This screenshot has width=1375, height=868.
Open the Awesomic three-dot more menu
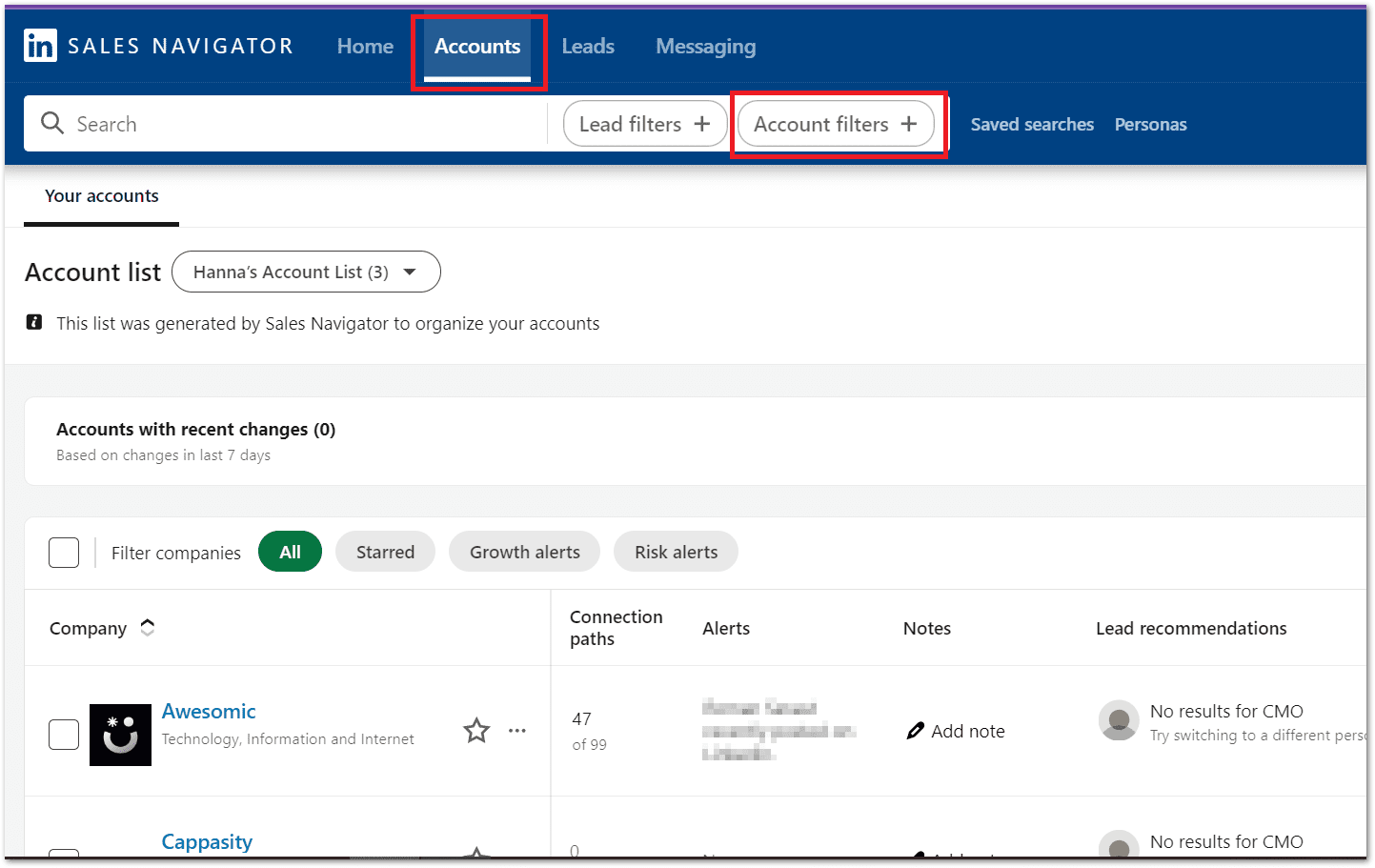517,731
